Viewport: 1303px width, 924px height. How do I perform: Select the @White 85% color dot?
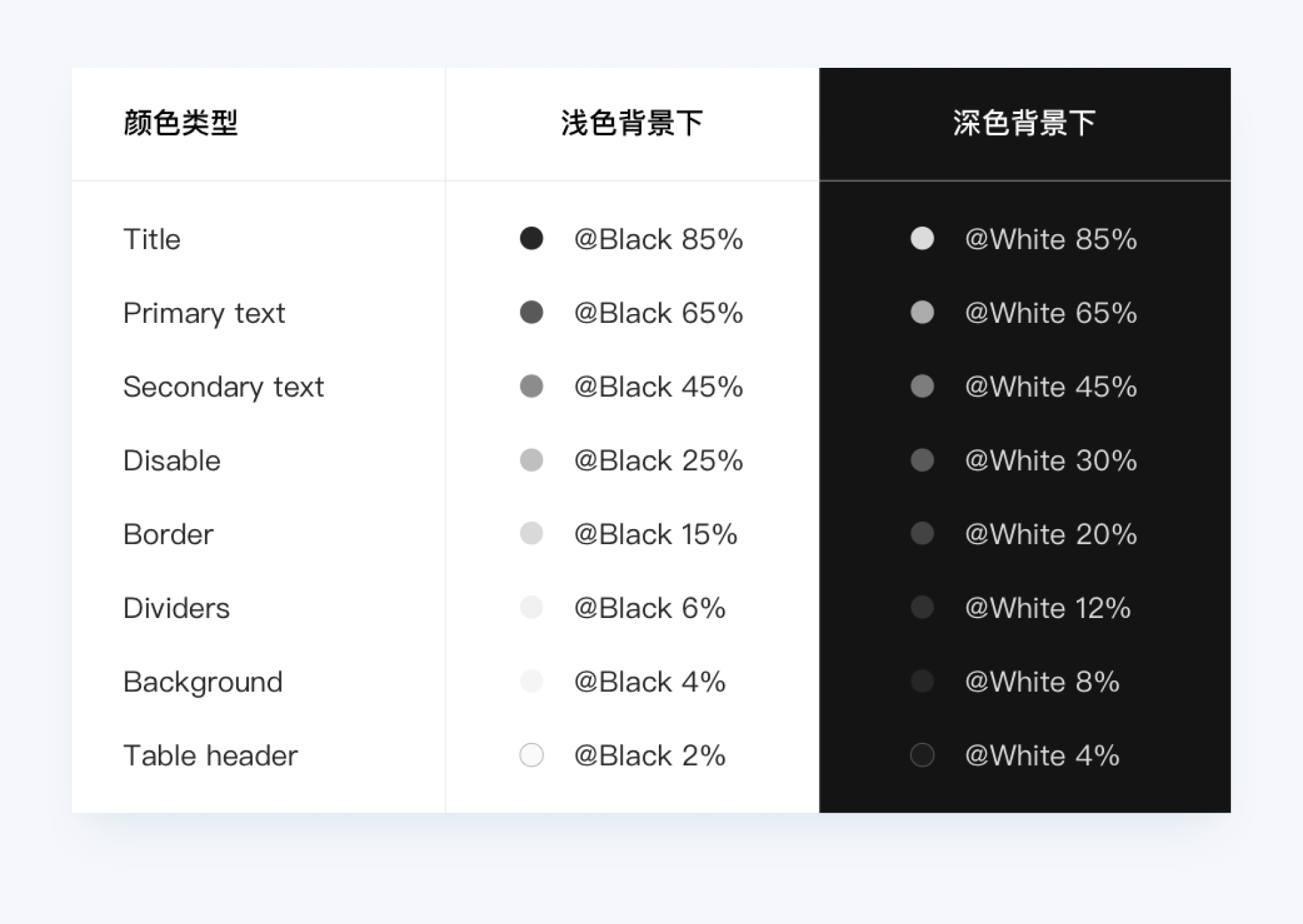[x=922, y=239]
